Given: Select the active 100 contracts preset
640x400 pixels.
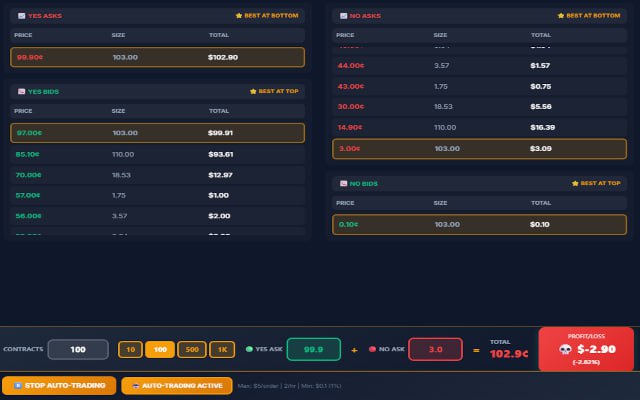Looking at the screenshot, I should tap(160, 350).
